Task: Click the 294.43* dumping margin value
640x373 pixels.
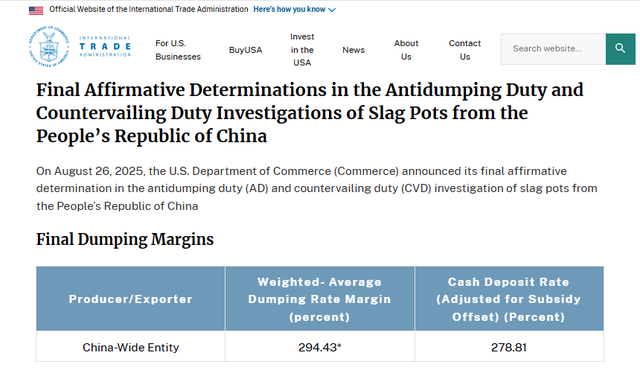Action: 320,347
